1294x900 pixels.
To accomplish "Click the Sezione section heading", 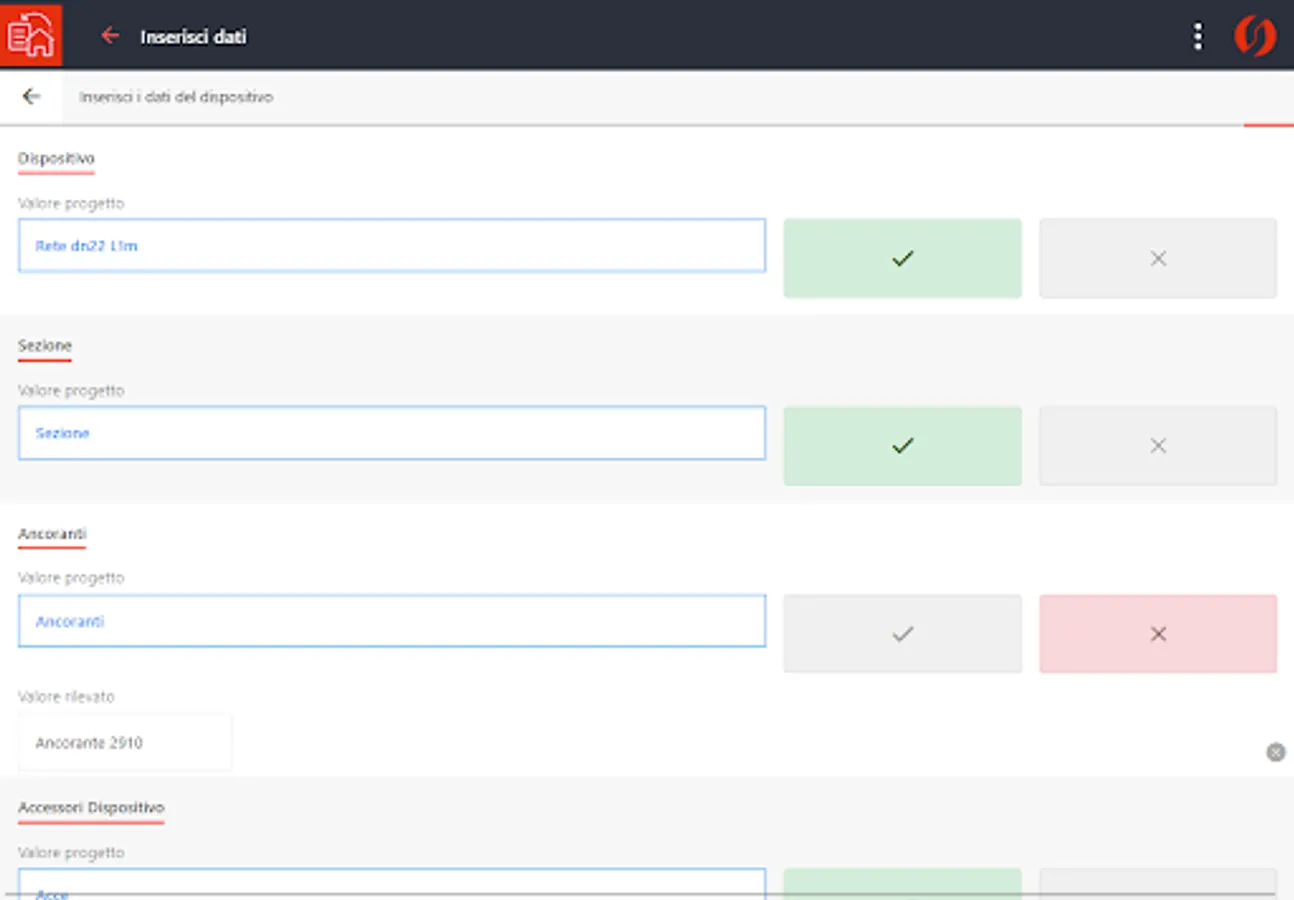I will pos(45,345).
